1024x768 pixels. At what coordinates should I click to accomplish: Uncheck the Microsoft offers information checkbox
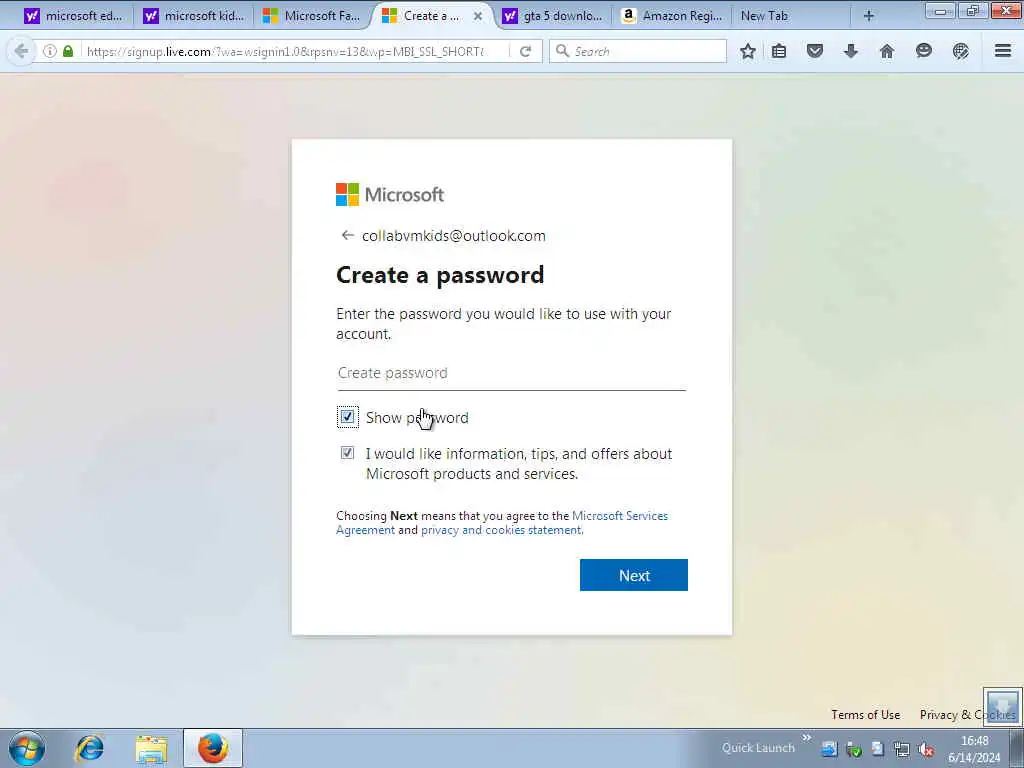pos(347,453)
